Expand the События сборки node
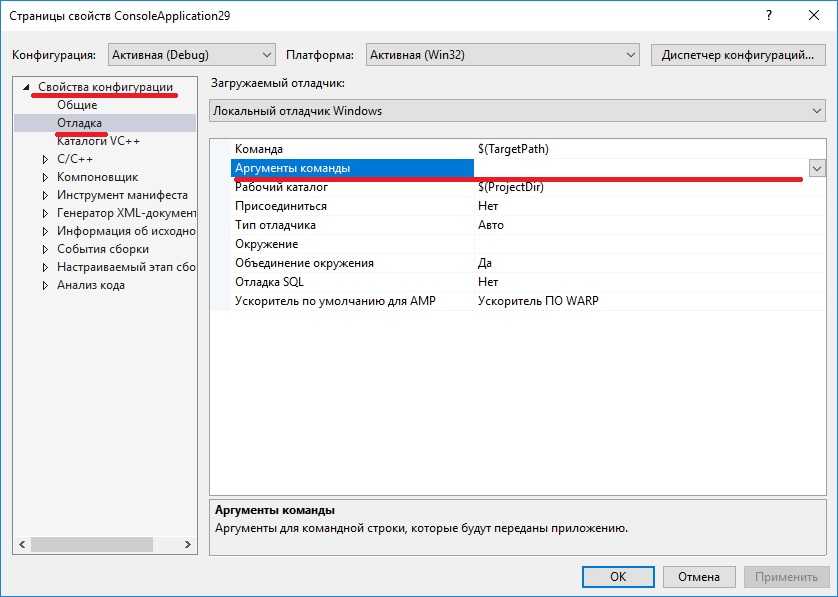The width and height of the screenshot is (838, 597). tap(45, 249)
